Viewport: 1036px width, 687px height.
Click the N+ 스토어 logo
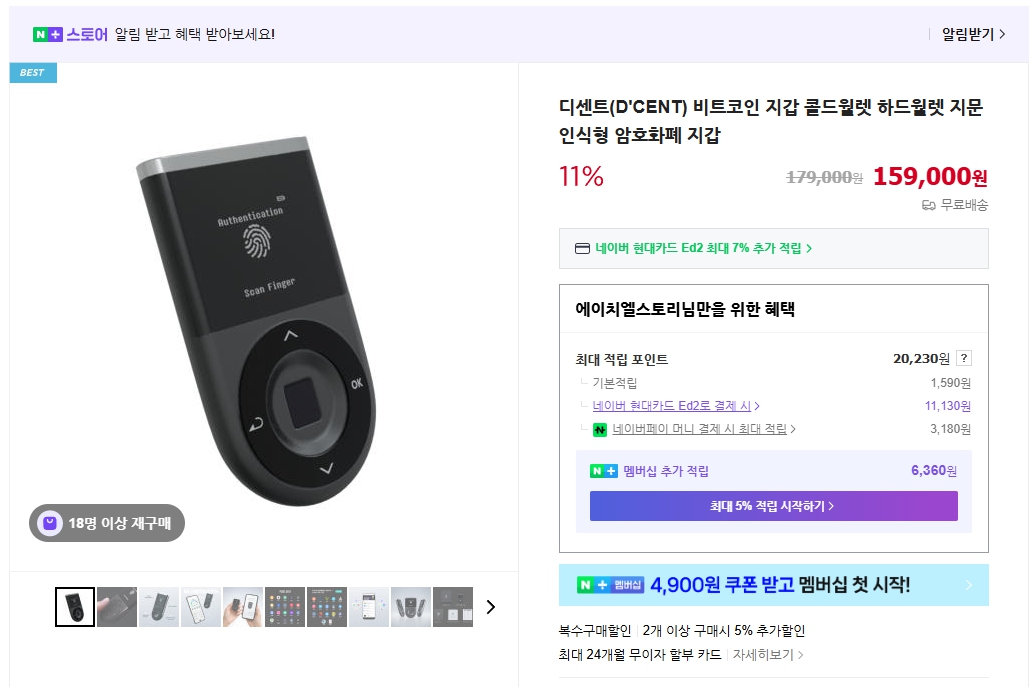pyautogui.click(x=70, y=34)
